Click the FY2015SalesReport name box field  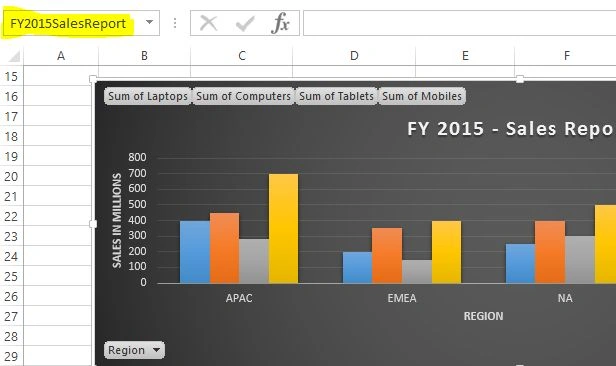[x=68, y=23]
